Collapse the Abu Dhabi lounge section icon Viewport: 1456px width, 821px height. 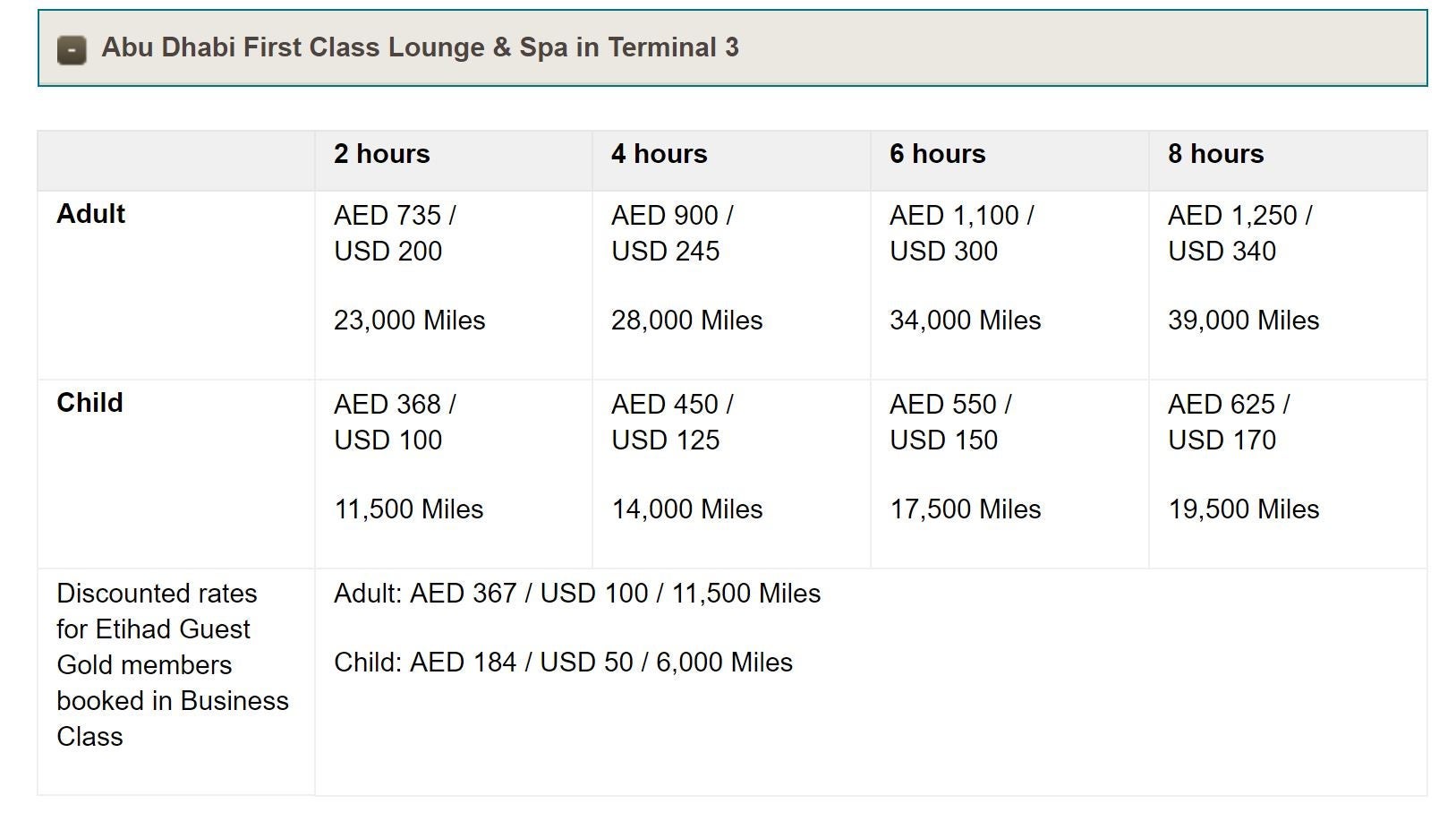point(72,49)
